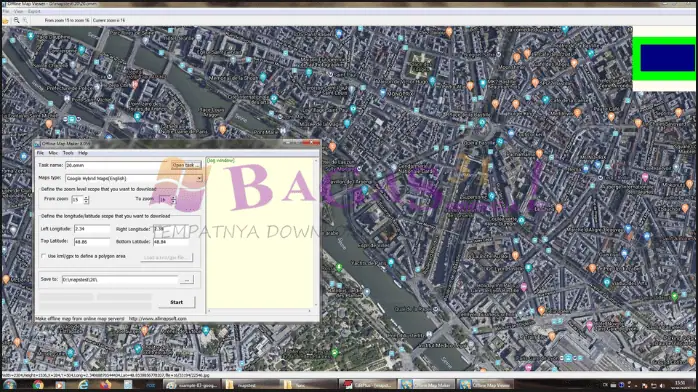Click the Open task button
This screenshot has height=392, width=698.
coord(186,165)
